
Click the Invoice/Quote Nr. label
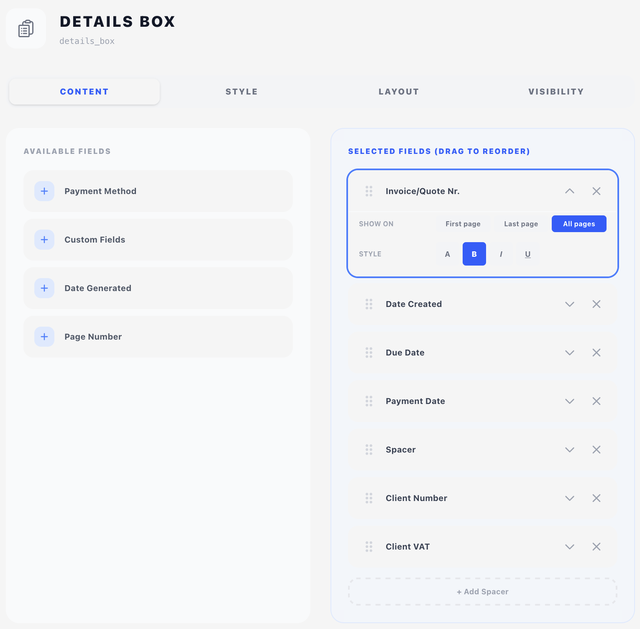click(422, 191)
